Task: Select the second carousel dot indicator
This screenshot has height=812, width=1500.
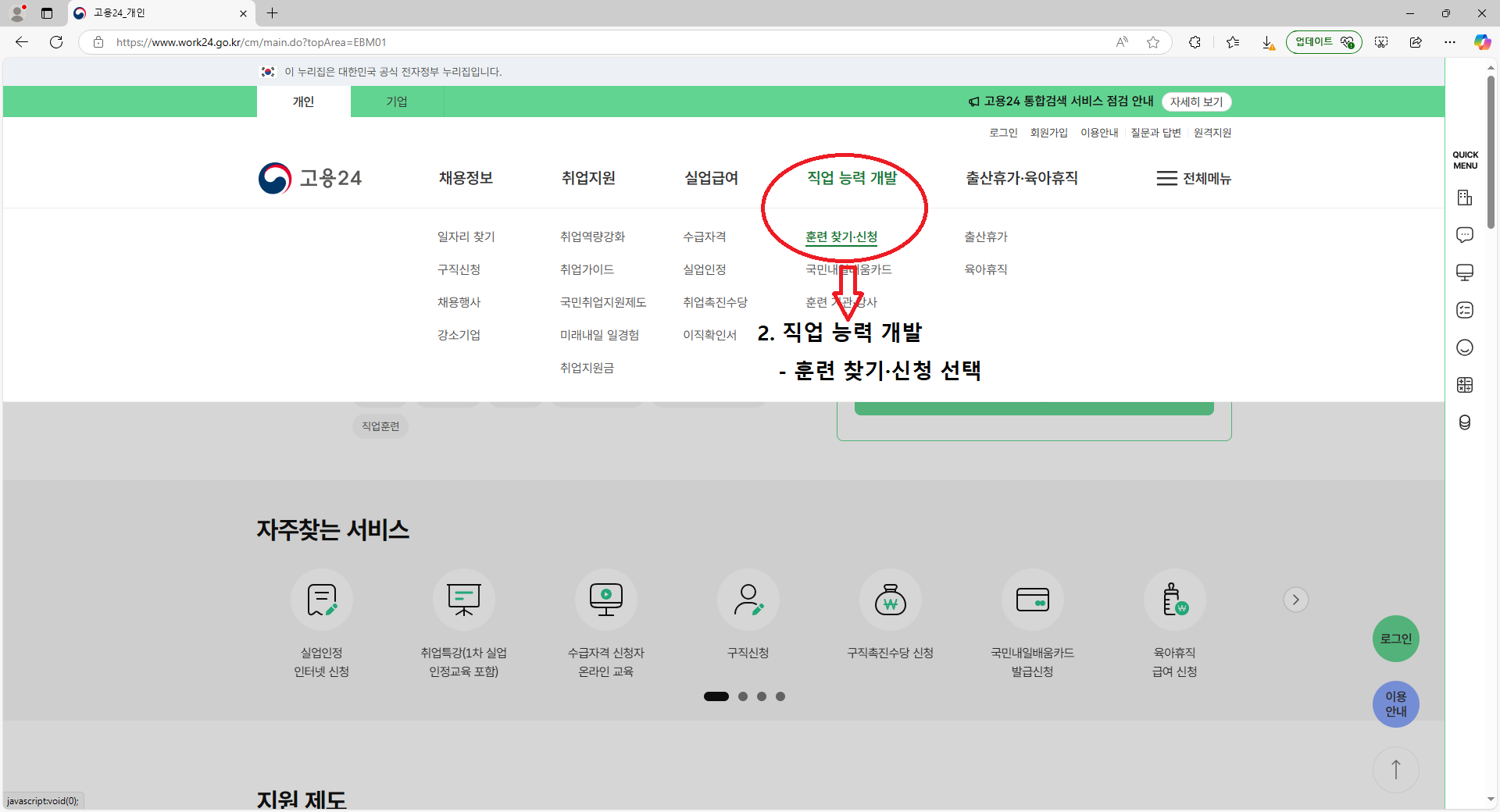Action: pos(743,696)
